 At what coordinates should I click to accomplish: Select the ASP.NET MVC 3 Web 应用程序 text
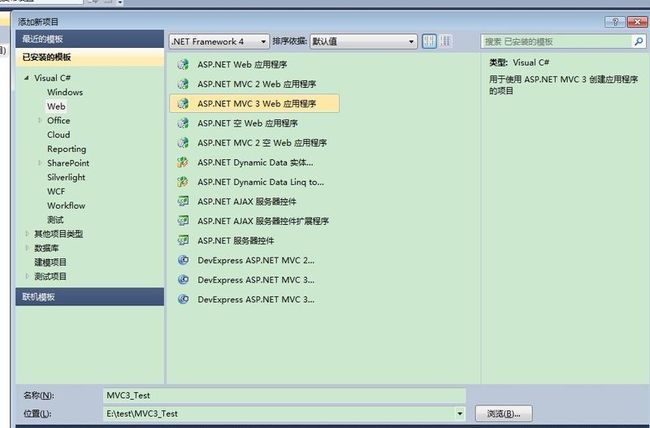pos(257,103)
